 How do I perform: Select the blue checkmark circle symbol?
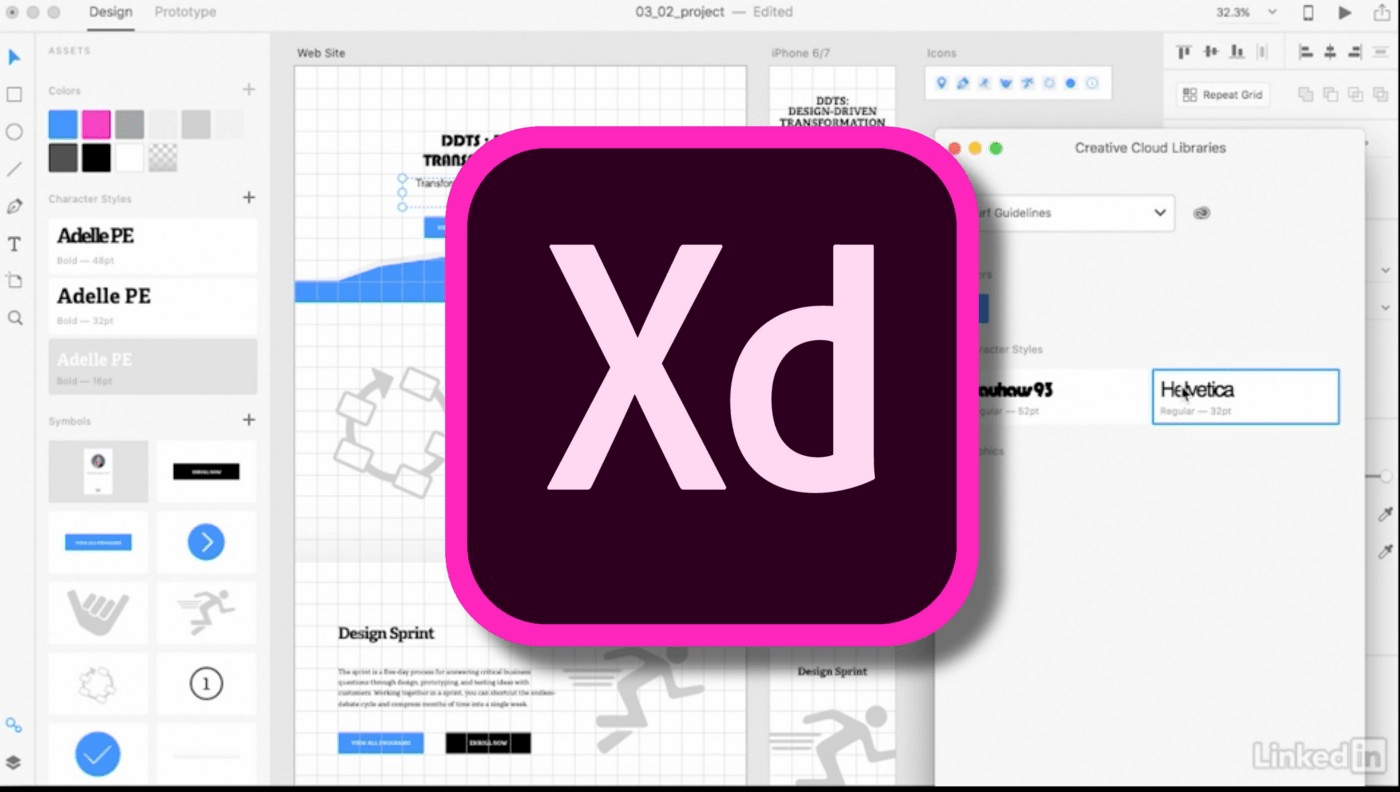pyautogui.click(x=98, y=755)
